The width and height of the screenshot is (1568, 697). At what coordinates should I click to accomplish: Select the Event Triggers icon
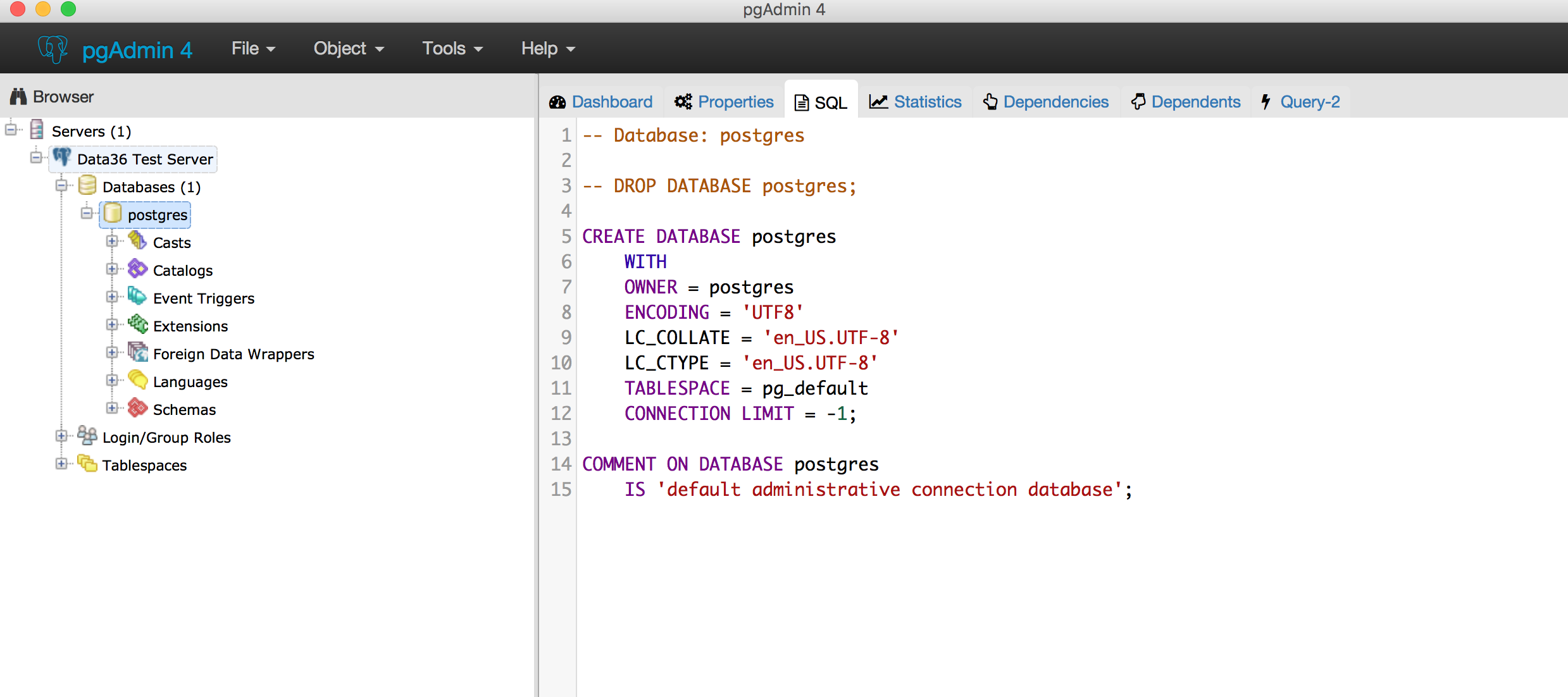tap(138, 297)
